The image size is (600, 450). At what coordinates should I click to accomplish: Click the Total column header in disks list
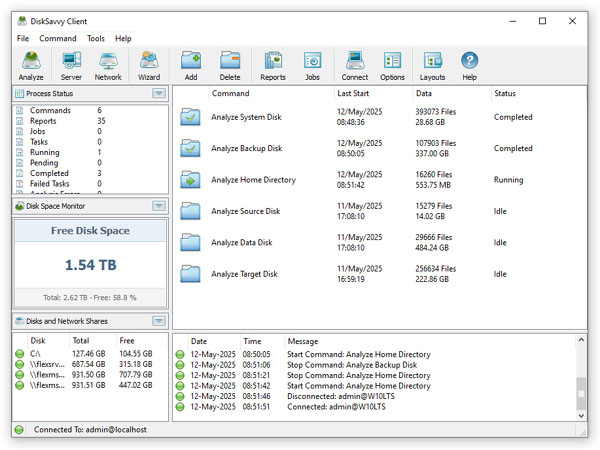[x=92, y=341]
